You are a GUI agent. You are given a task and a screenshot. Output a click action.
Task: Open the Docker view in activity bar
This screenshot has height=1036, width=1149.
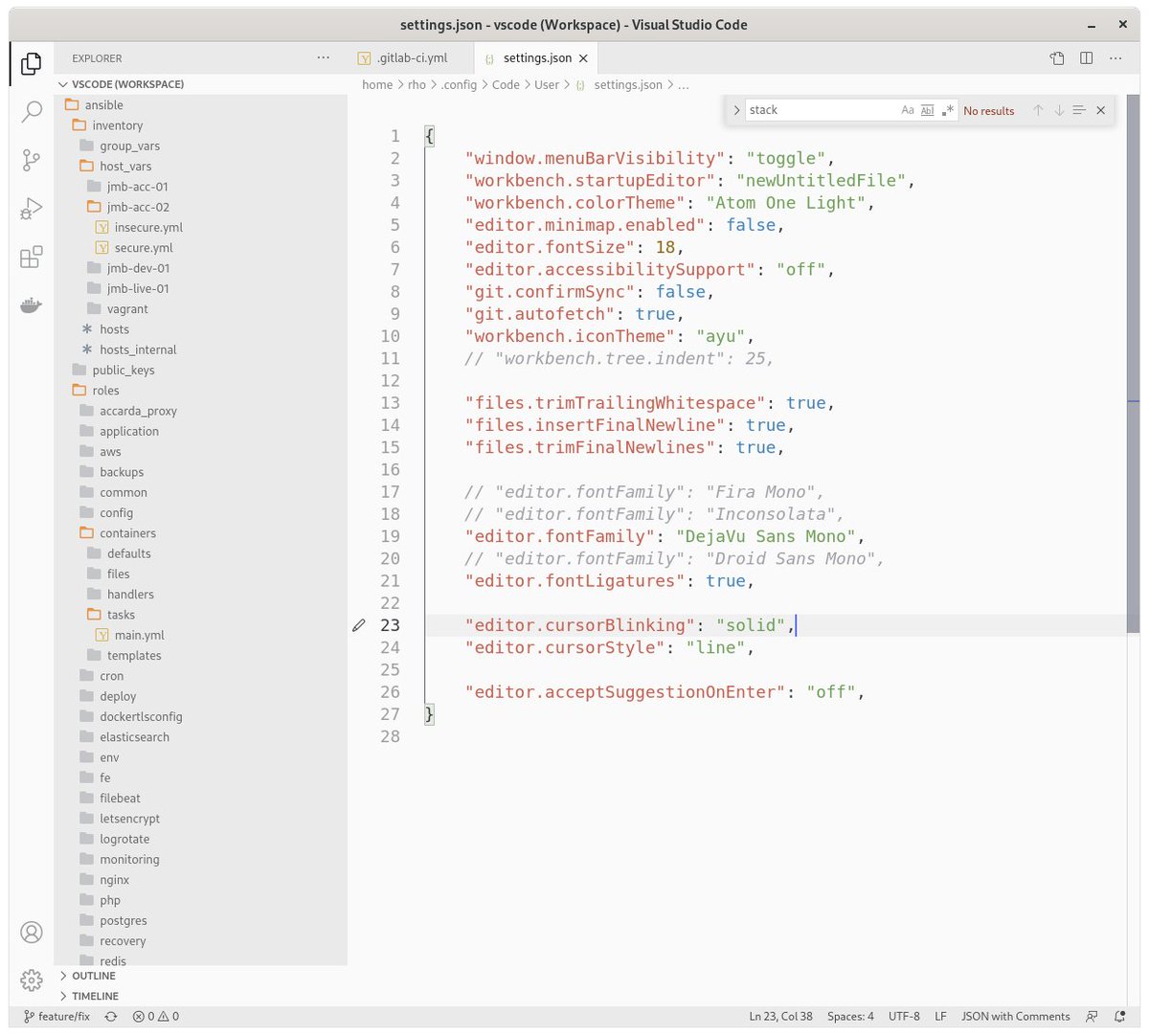(32, 305)
